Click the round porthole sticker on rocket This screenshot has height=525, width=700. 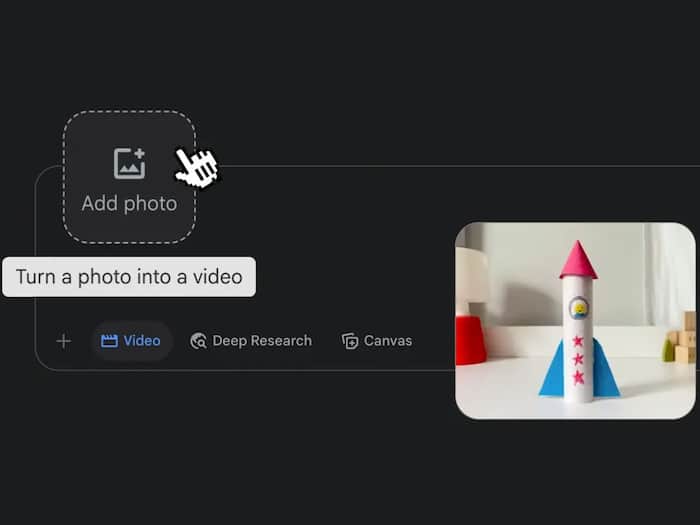[x=578, y=308]
